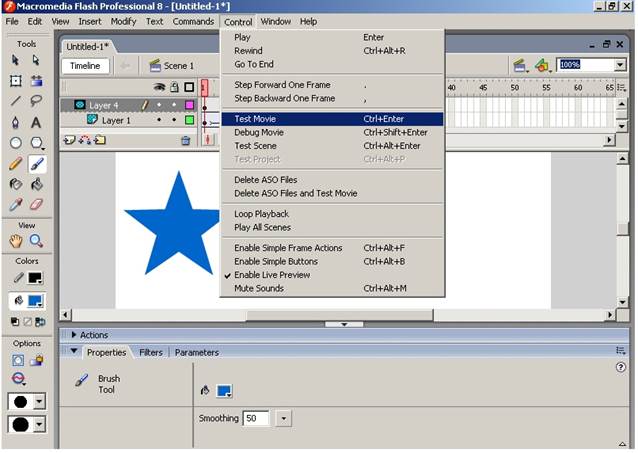Screen dimensions: 638x453
Task: Select the Pen tool
Action: (x=15, y=122)
